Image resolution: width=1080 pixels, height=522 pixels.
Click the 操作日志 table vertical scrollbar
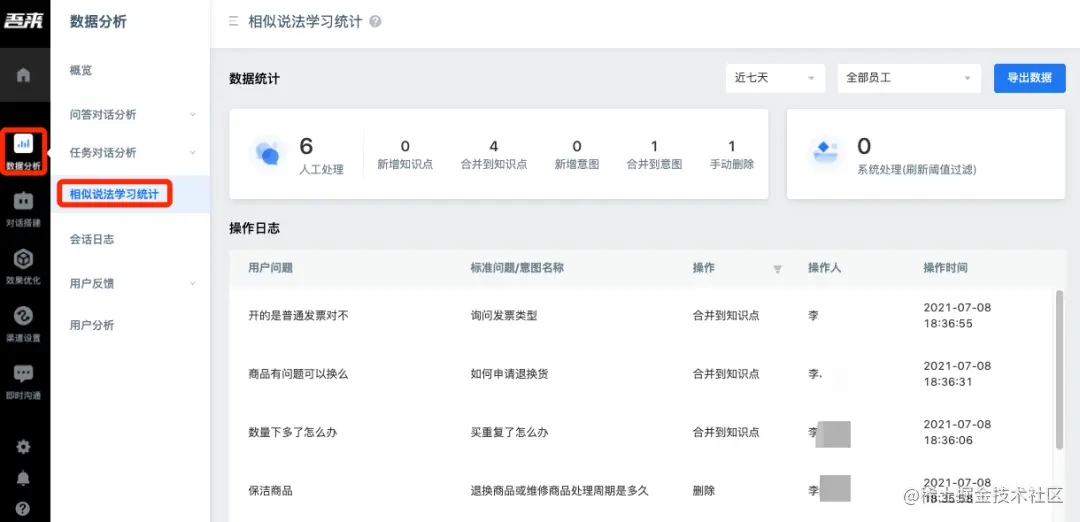pos(1059,370)
